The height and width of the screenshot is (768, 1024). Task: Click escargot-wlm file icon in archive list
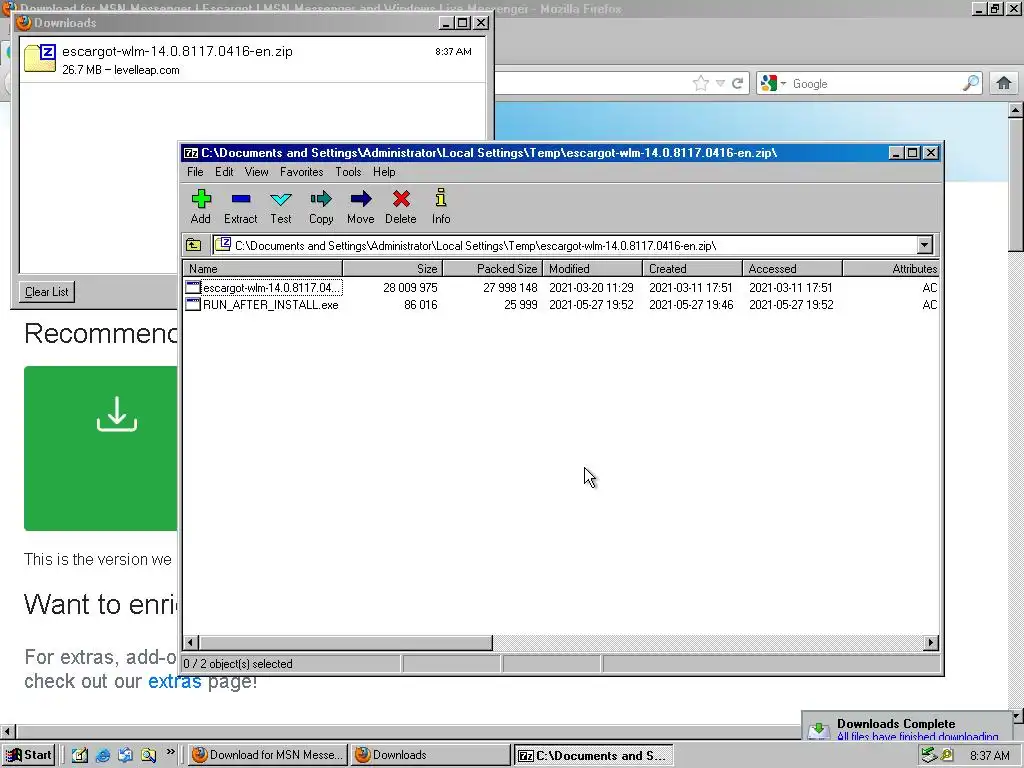193,287
